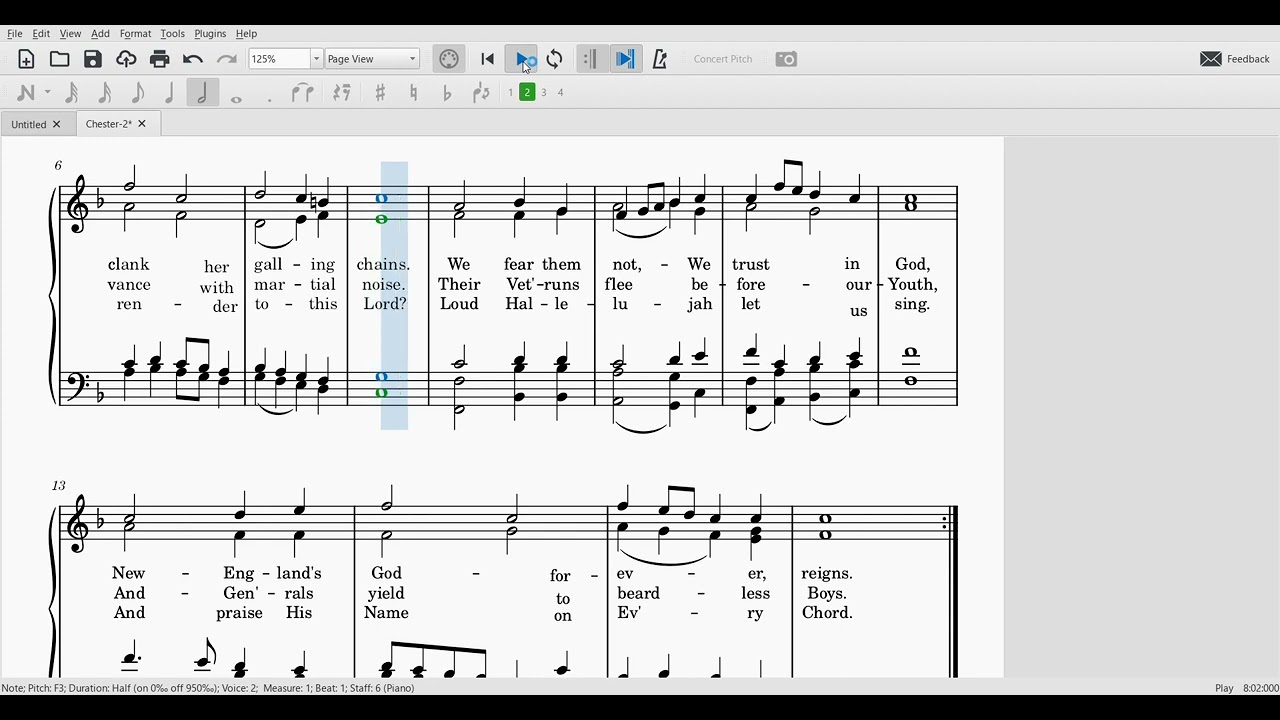This screenshot has width=1280, height=720.
Task: Open the File menu
Action: 15,34
